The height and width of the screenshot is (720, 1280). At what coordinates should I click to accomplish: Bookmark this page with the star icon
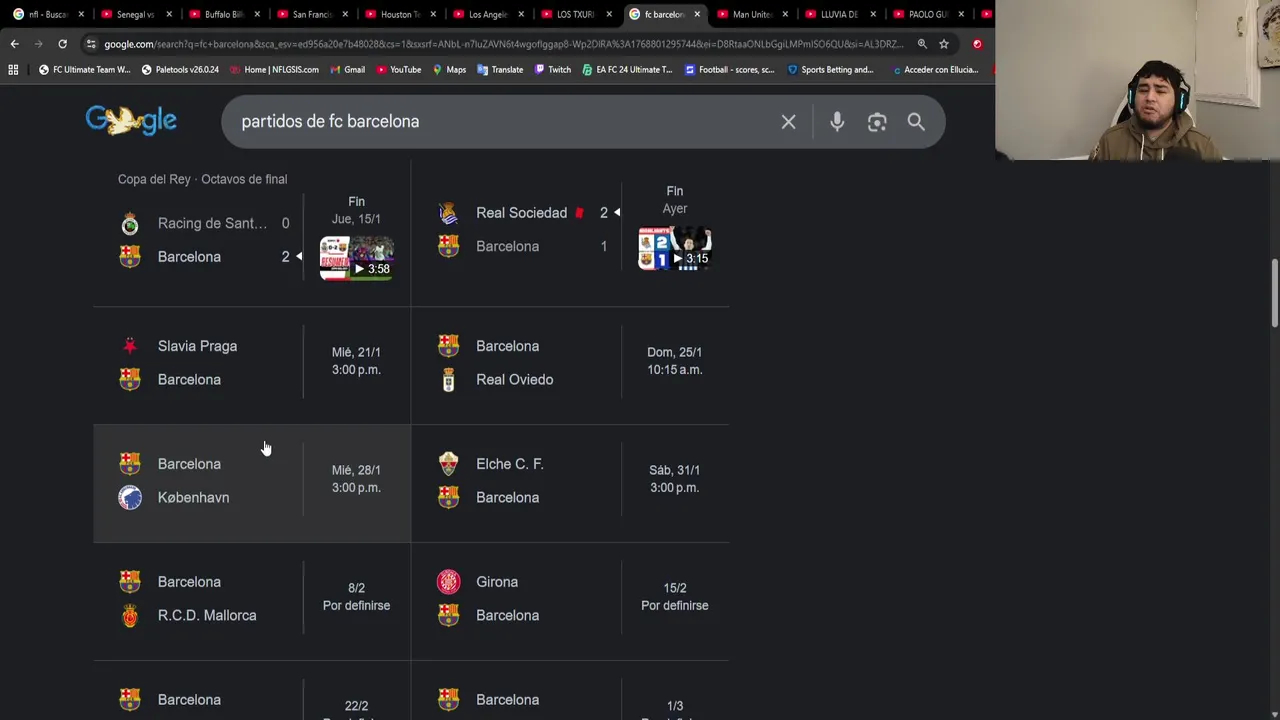click(944, 44)
